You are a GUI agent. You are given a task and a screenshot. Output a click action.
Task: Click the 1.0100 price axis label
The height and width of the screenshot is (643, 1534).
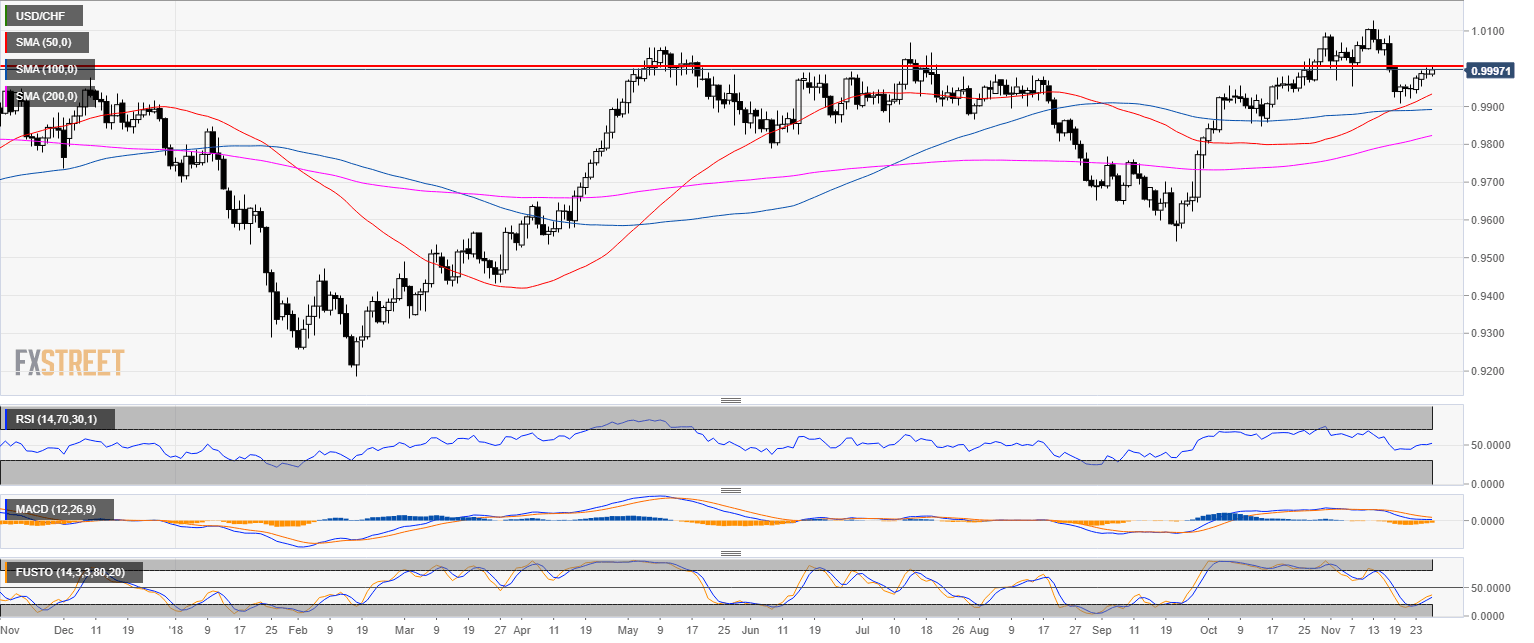(1490, 31)
